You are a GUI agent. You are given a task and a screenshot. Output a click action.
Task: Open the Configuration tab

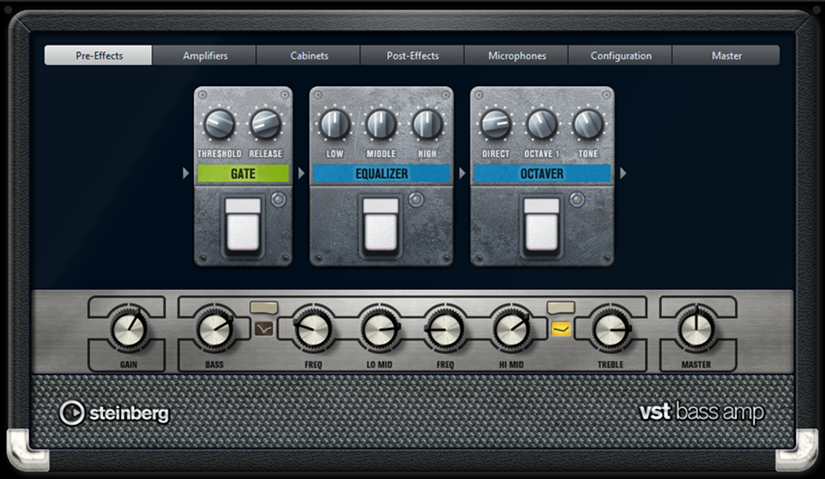(x=621, y=55)
